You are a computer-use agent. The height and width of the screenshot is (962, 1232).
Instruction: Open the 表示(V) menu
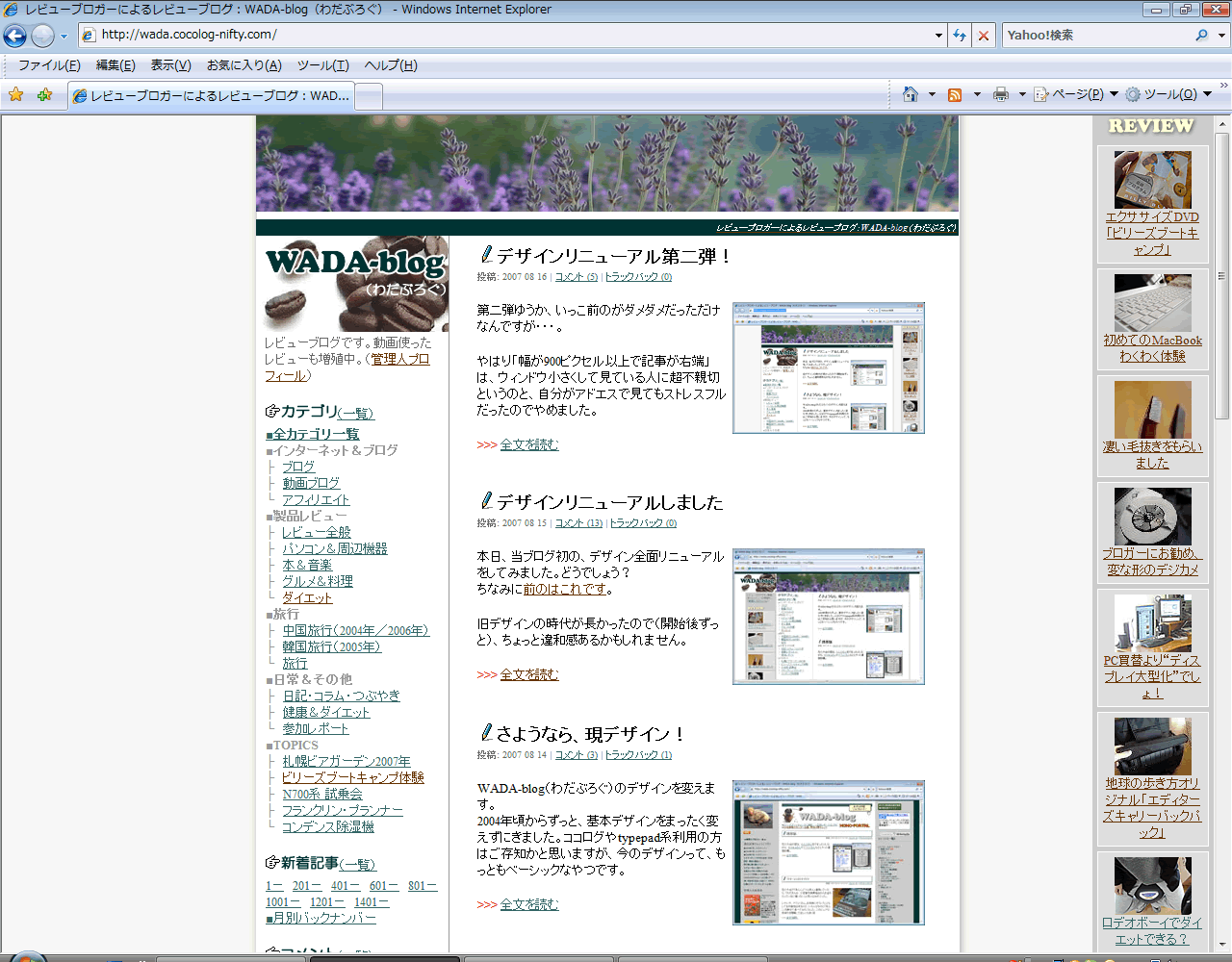pos(170,65)
